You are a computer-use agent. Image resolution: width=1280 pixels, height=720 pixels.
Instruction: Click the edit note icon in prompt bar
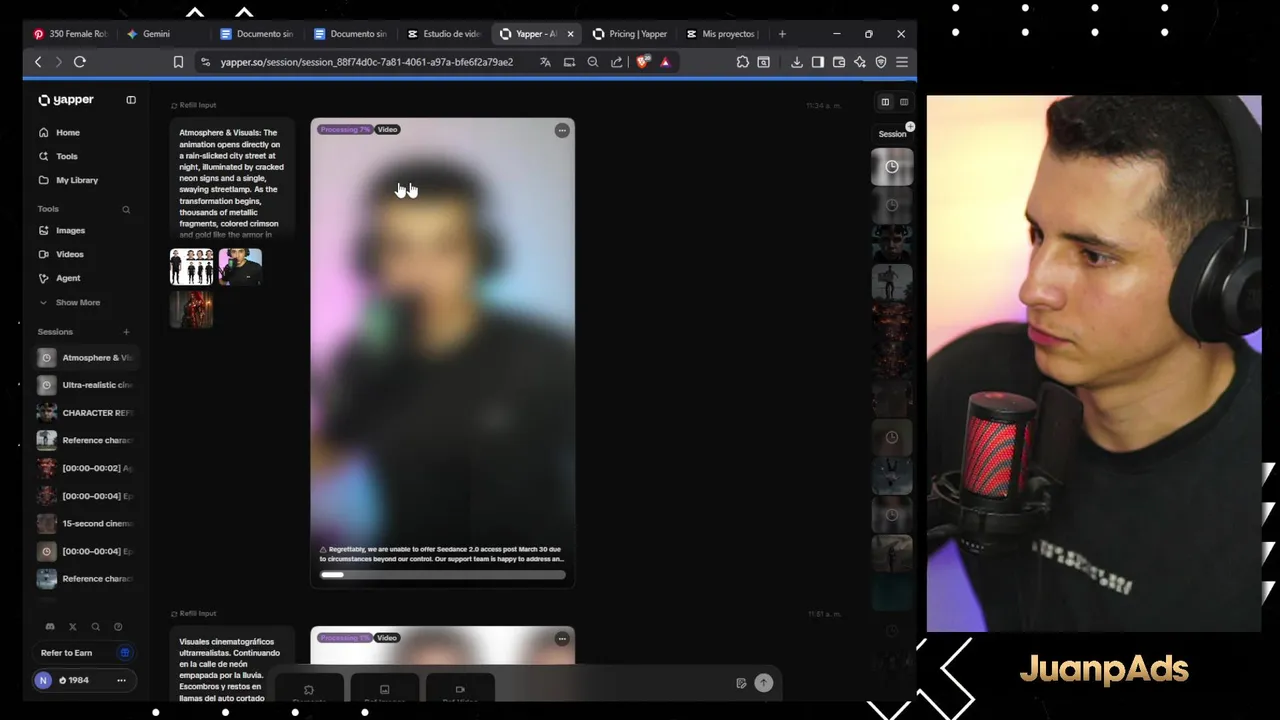741,684
